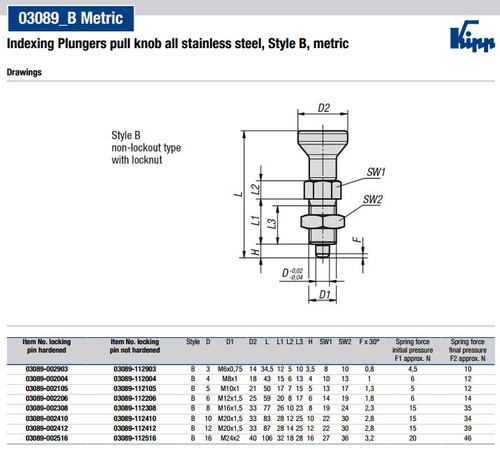500x451 pixels.
Task: Click the D1 dimension label in drawing
Action: [325, 294]
